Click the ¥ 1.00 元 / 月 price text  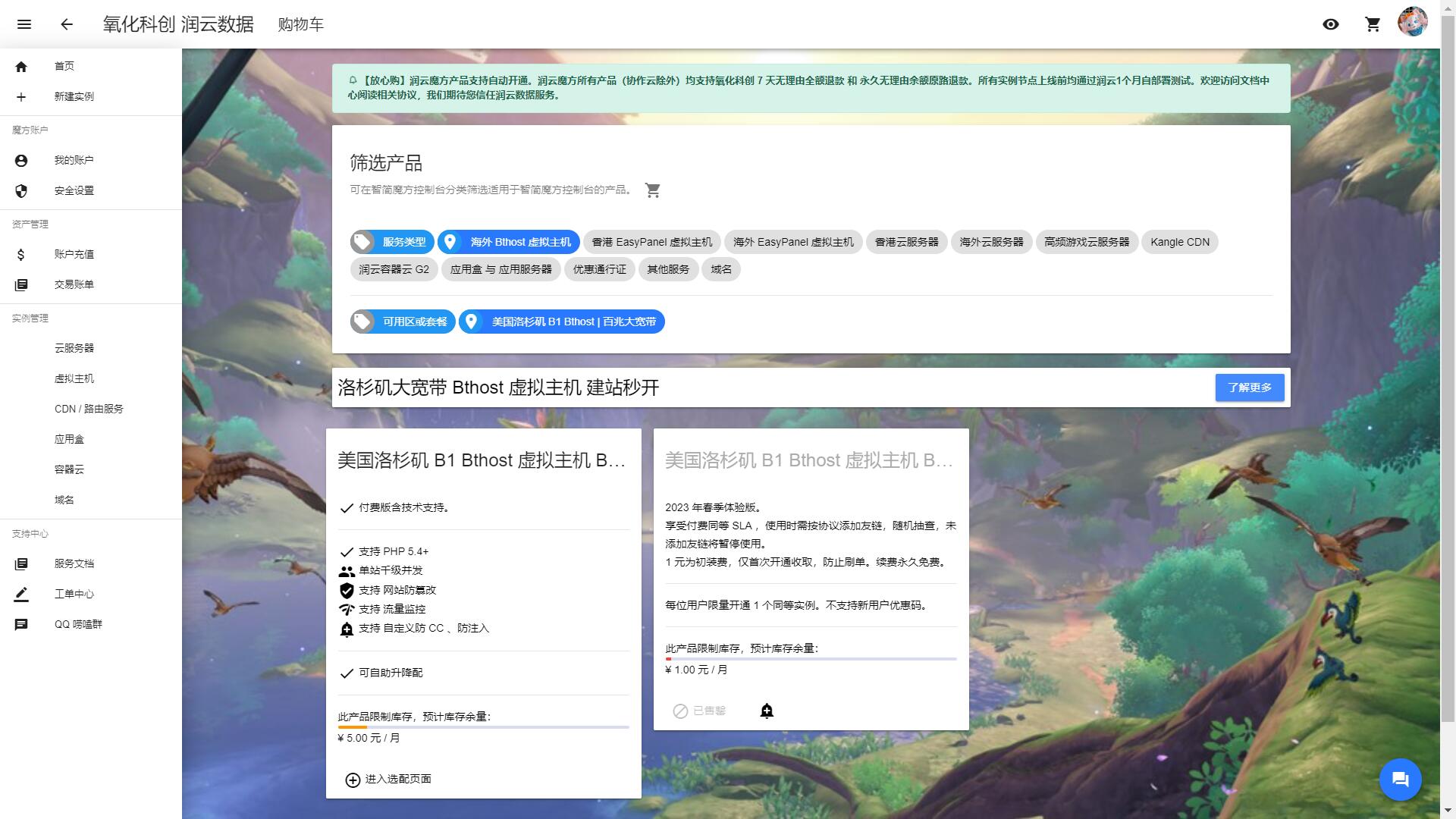coord(696,670)
